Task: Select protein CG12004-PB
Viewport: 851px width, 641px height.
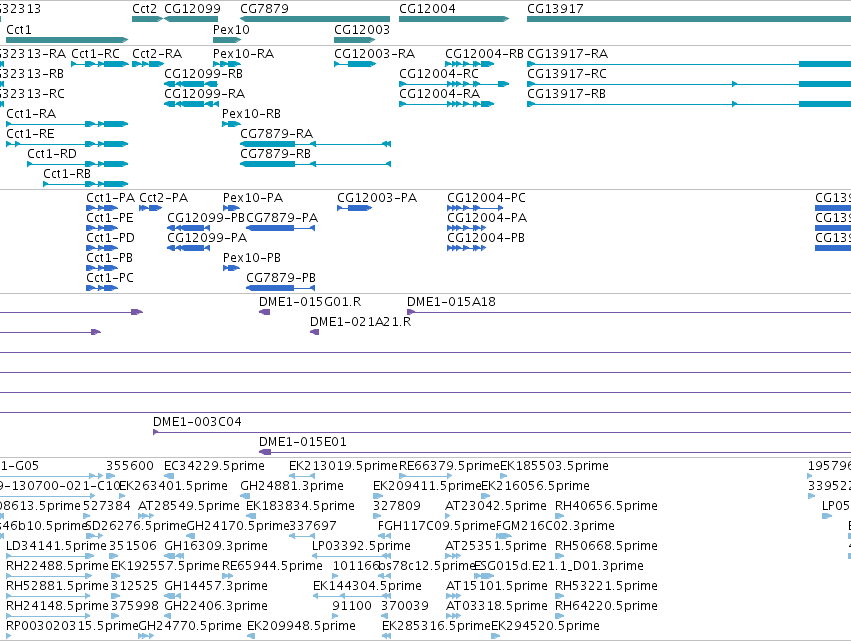Action: tap(486, 238)
